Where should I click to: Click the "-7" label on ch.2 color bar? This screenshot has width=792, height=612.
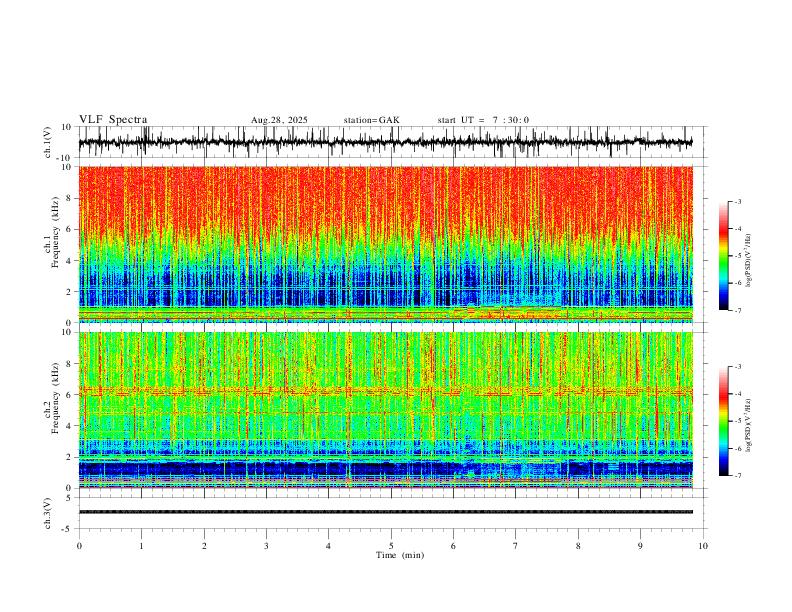point(738,475)
